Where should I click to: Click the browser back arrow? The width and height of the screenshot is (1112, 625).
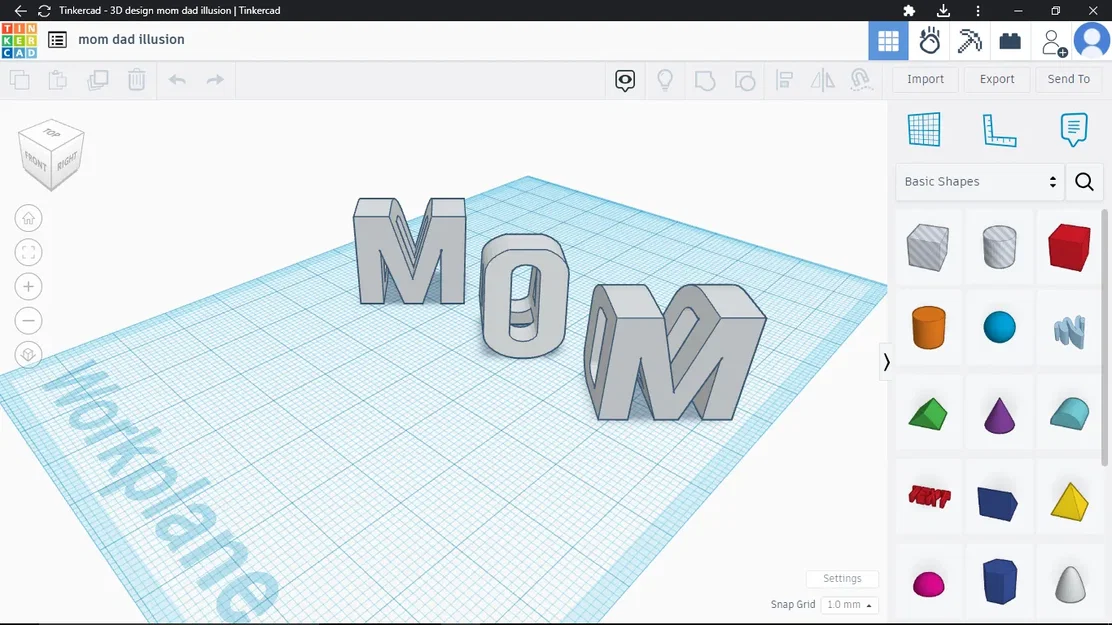click(x=21, y=11)
